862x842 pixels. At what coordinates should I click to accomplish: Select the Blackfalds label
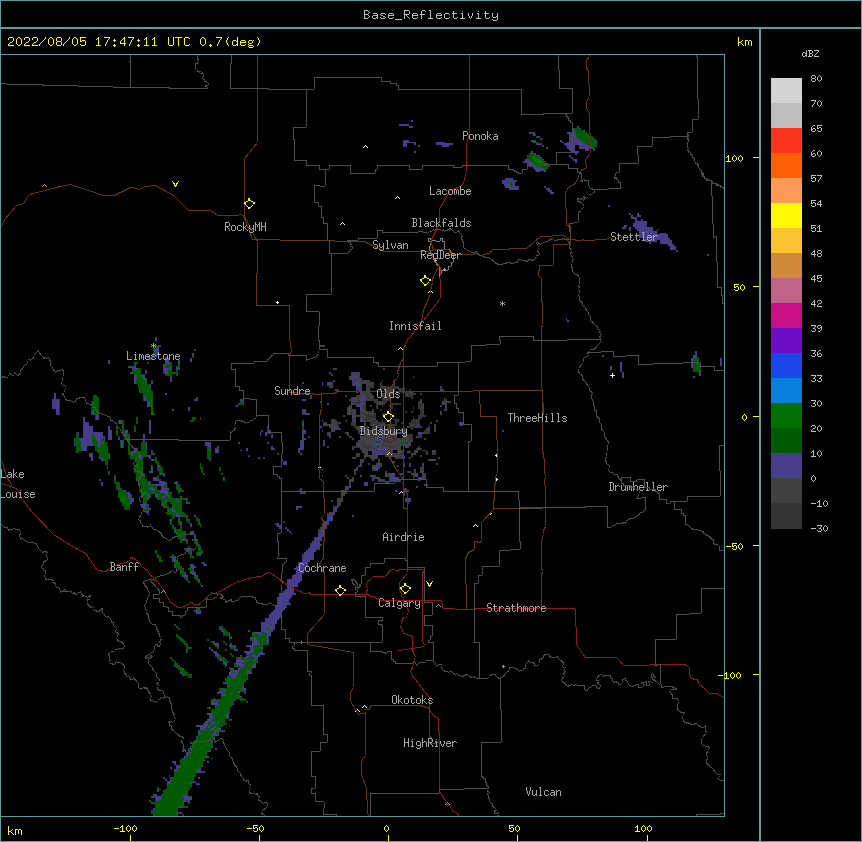pyautogui.click(x=441, y=223)
